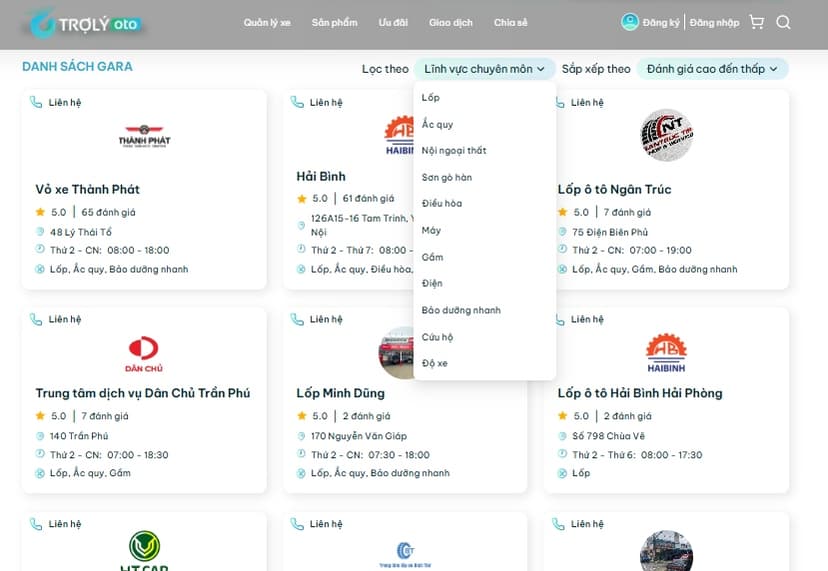Click phone icon on Hải Bình card
The width and height of the screenshot is (828, 571).
297,102
